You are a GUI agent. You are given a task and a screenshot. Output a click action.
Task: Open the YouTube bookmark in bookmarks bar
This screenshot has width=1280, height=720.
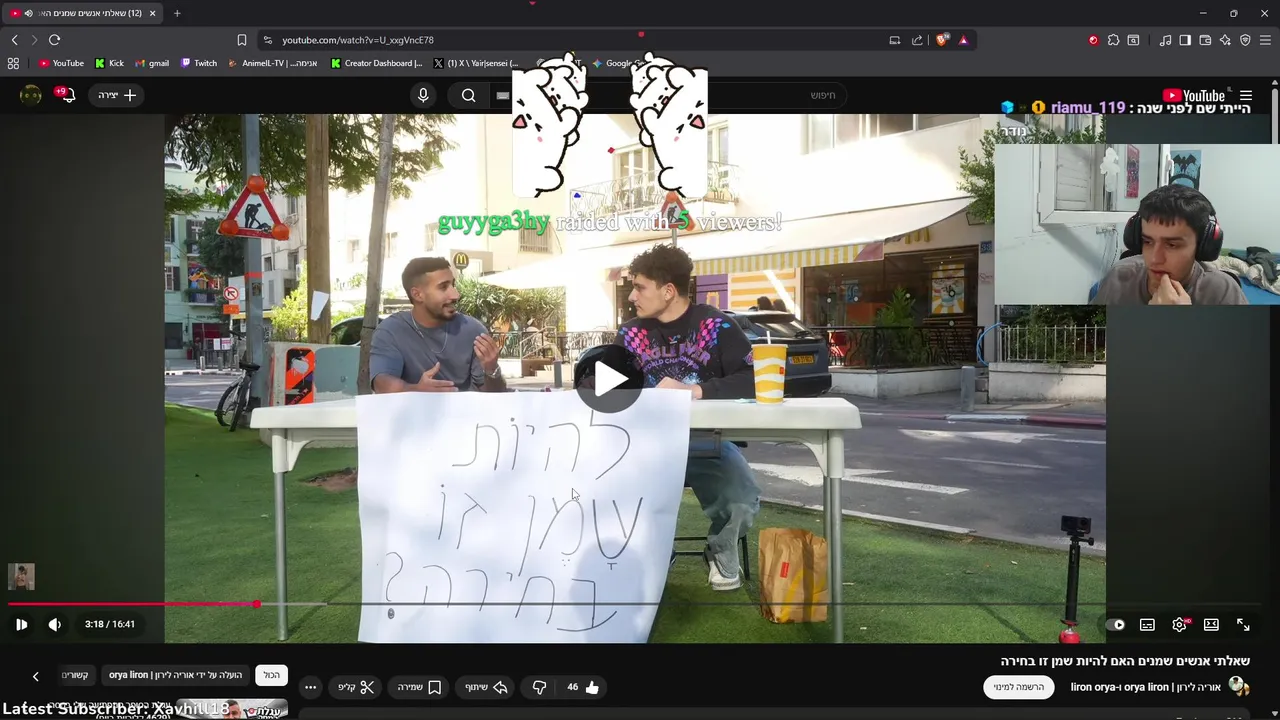[x=61, y=63]
